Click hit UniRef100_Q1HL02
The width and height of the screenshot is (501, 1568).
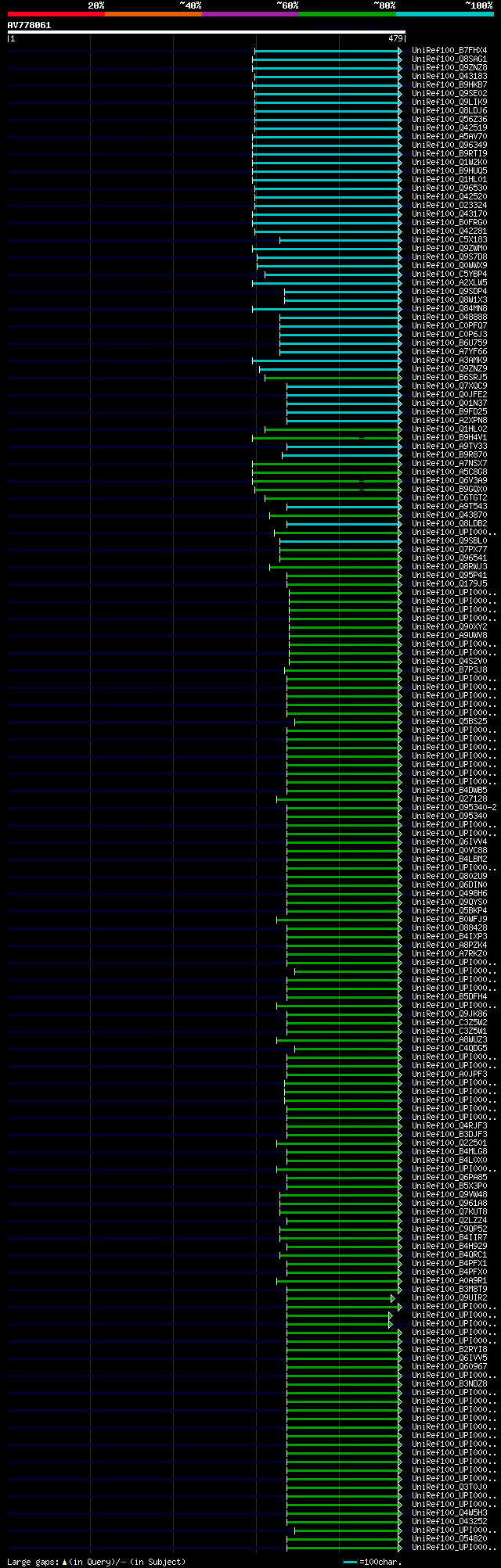click(x=449, y=429)
